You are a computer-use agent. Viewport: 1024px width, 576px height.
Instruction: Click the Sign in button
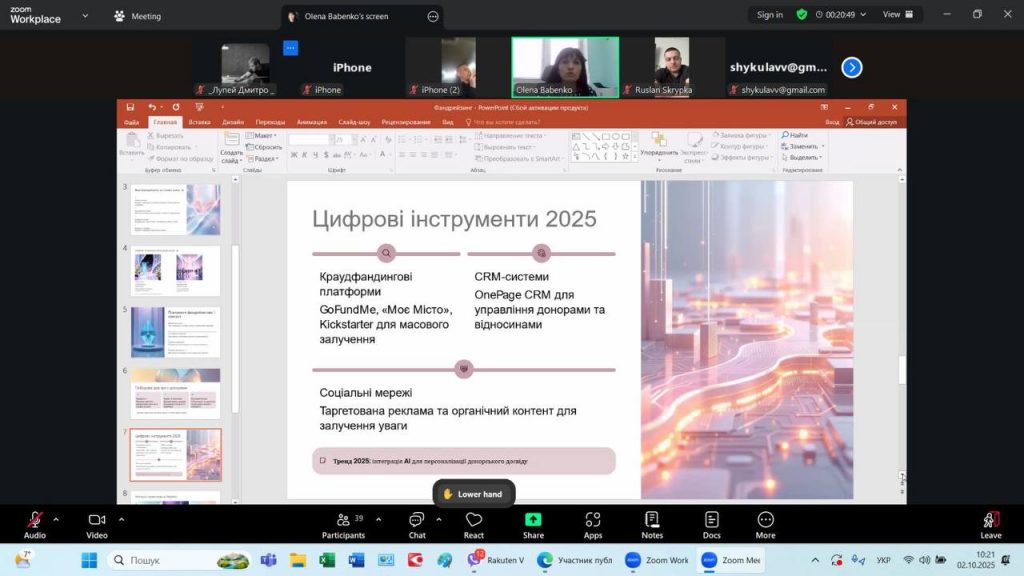pos(770,15)
